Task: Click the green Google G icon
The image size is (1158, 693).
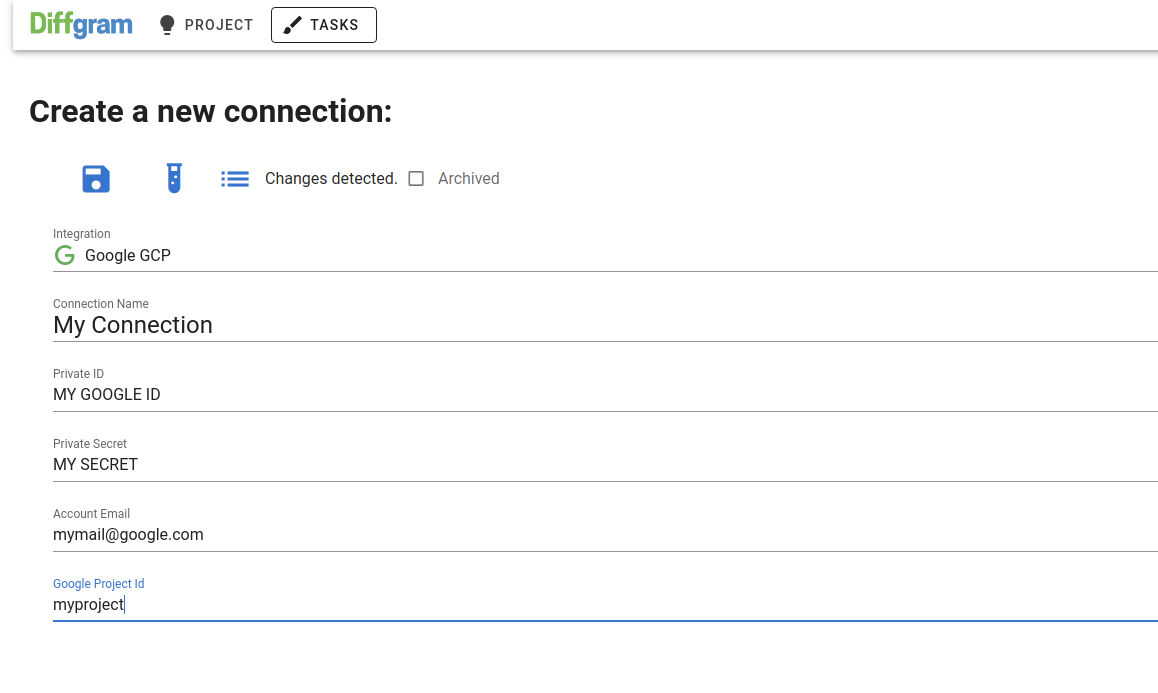Action: click(x=65, y=256)
